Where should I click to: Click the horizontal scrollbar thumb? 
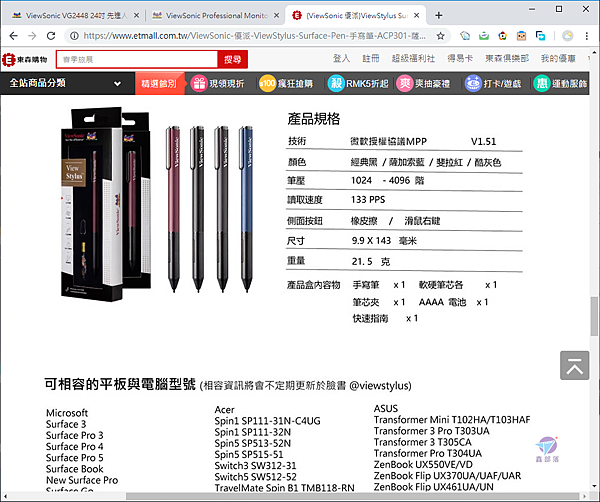point(352,496)
